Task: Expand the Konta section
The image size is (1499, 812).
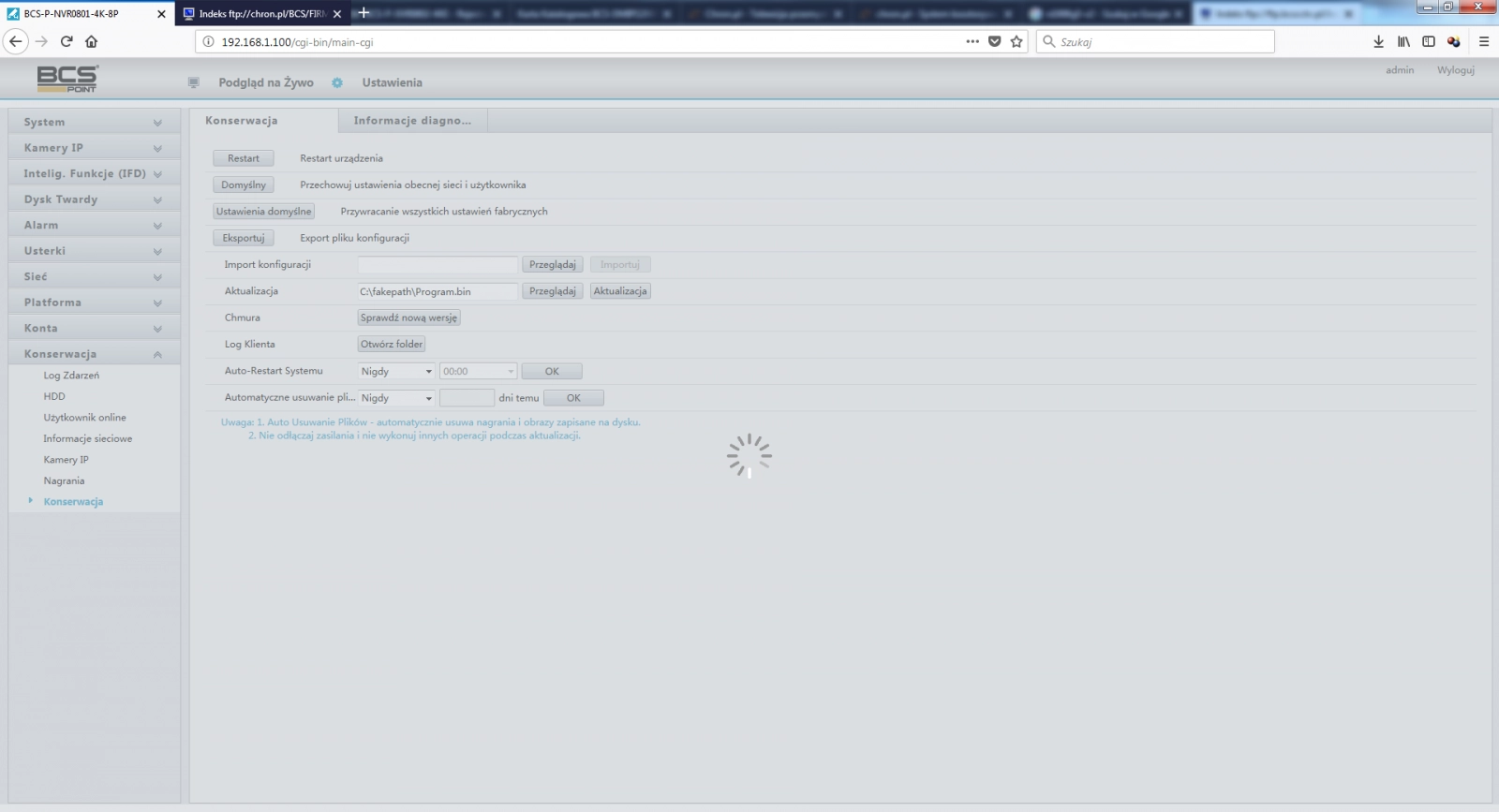Action: tap(94, 328)
